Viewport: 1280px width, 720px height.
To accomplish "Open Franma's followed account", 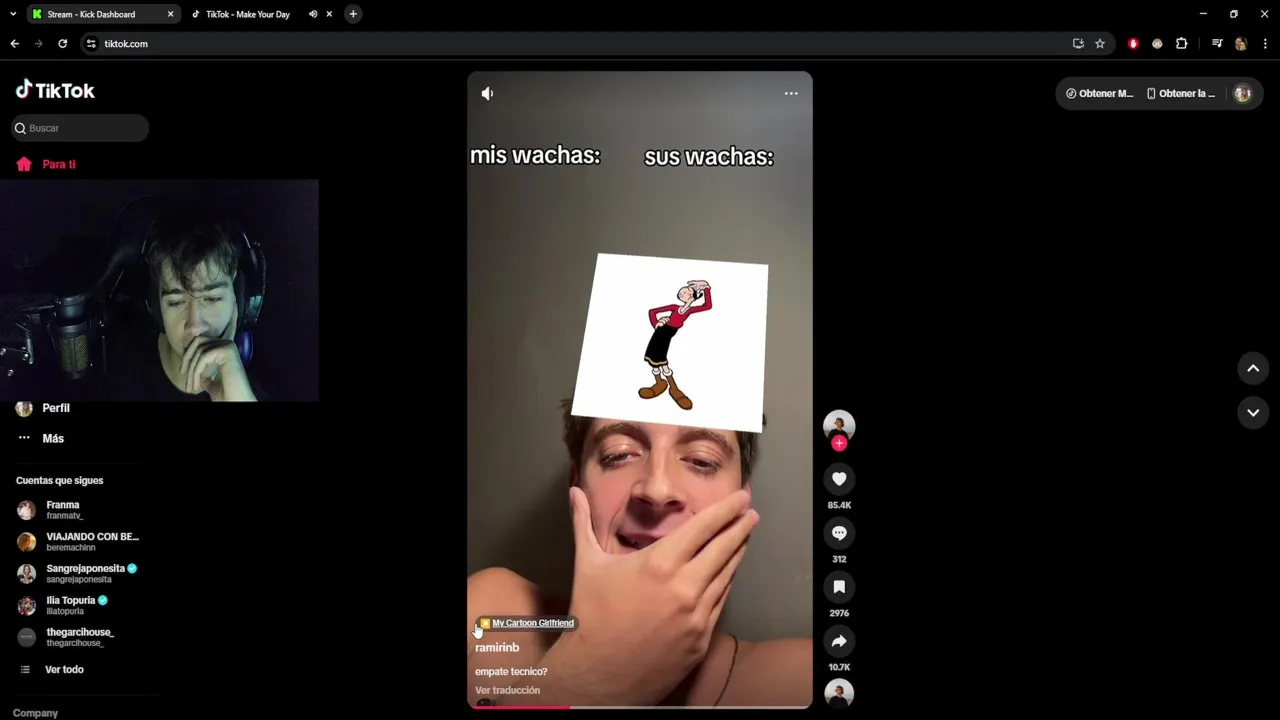I will point(63,510).
